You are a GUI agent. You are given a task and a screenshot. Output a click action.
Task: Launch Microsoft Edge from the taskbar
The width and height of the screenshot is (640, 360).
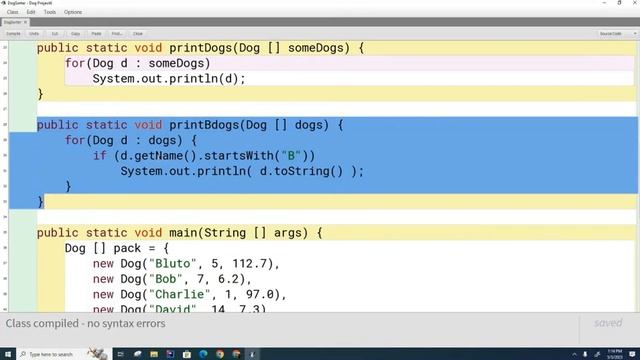pos(203,354)
